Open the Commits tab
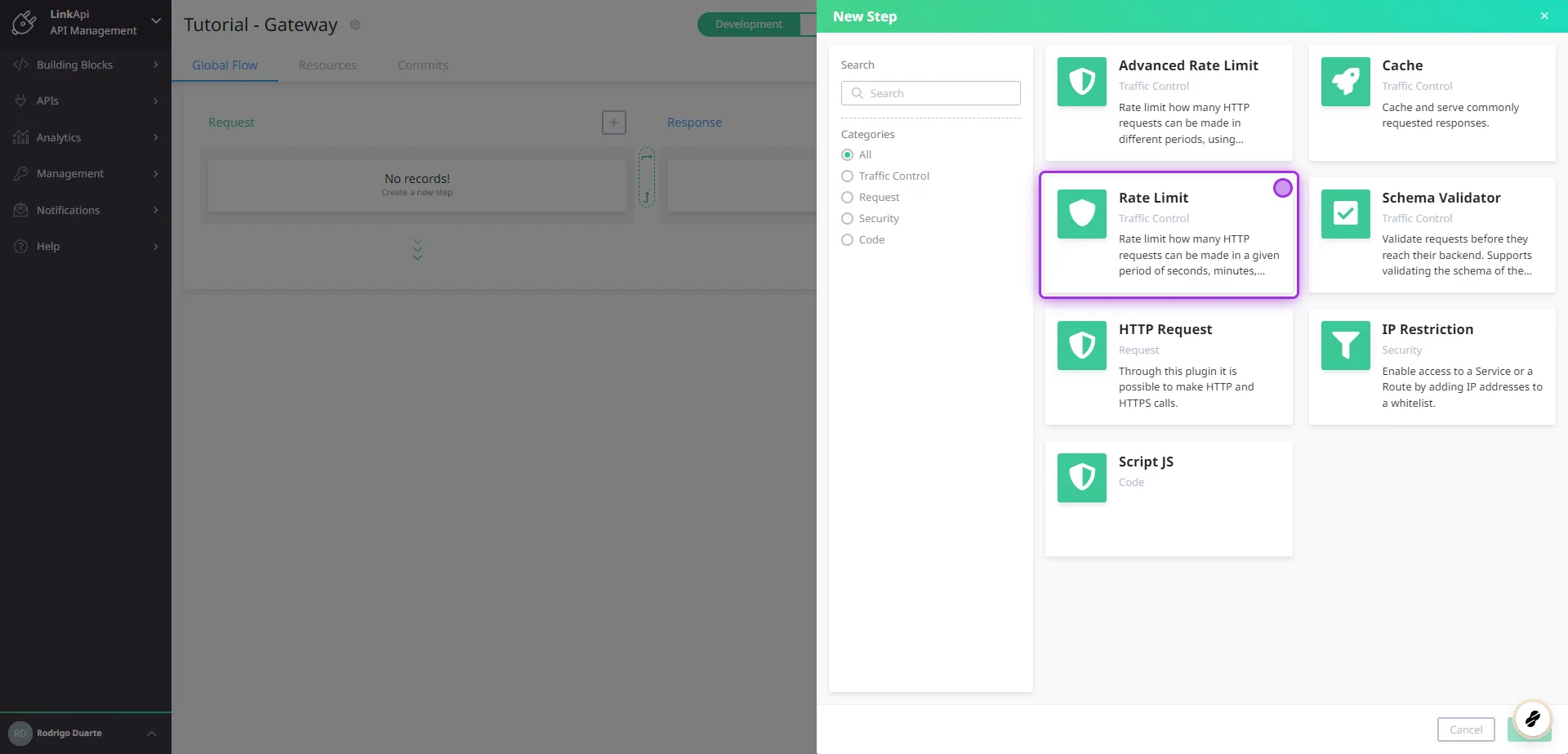The height and width of the screenshot is (754, 1568). click(x=422, y=65)
